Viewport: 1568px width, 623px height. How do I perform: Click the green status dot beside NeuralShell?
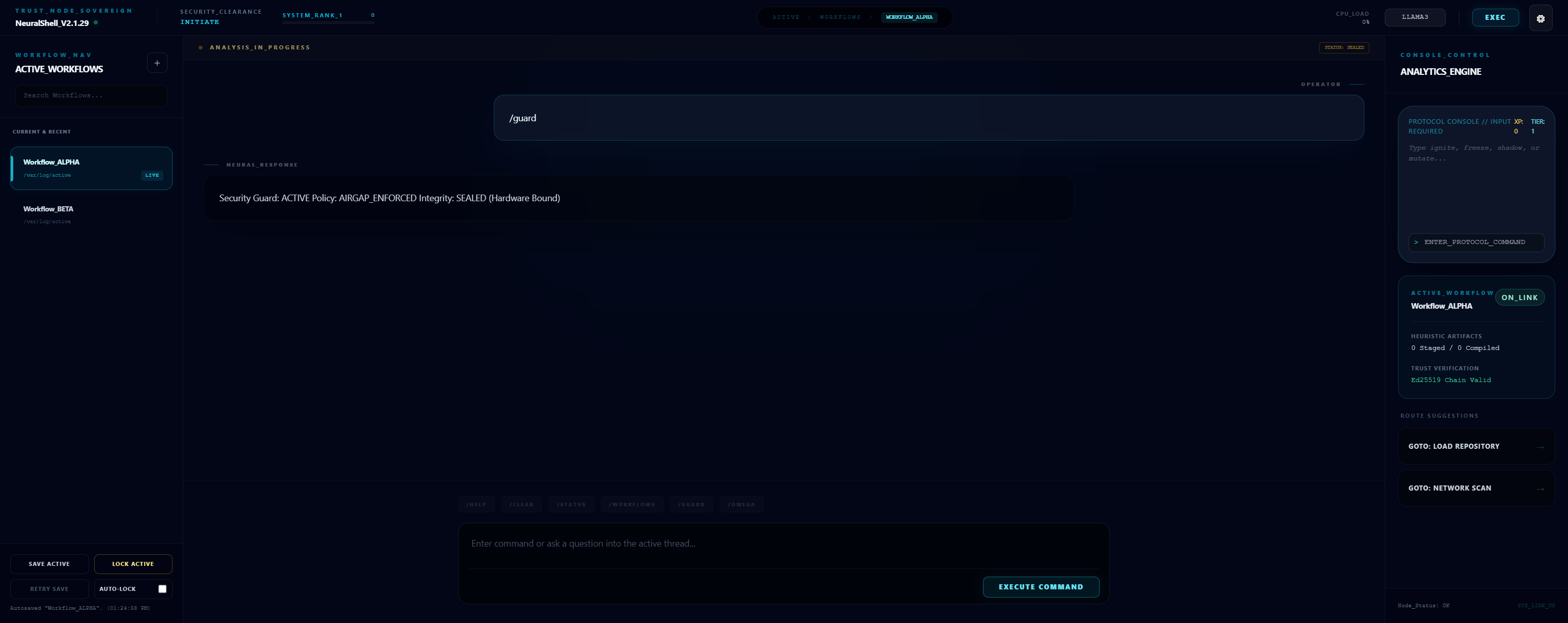[96, 22]
